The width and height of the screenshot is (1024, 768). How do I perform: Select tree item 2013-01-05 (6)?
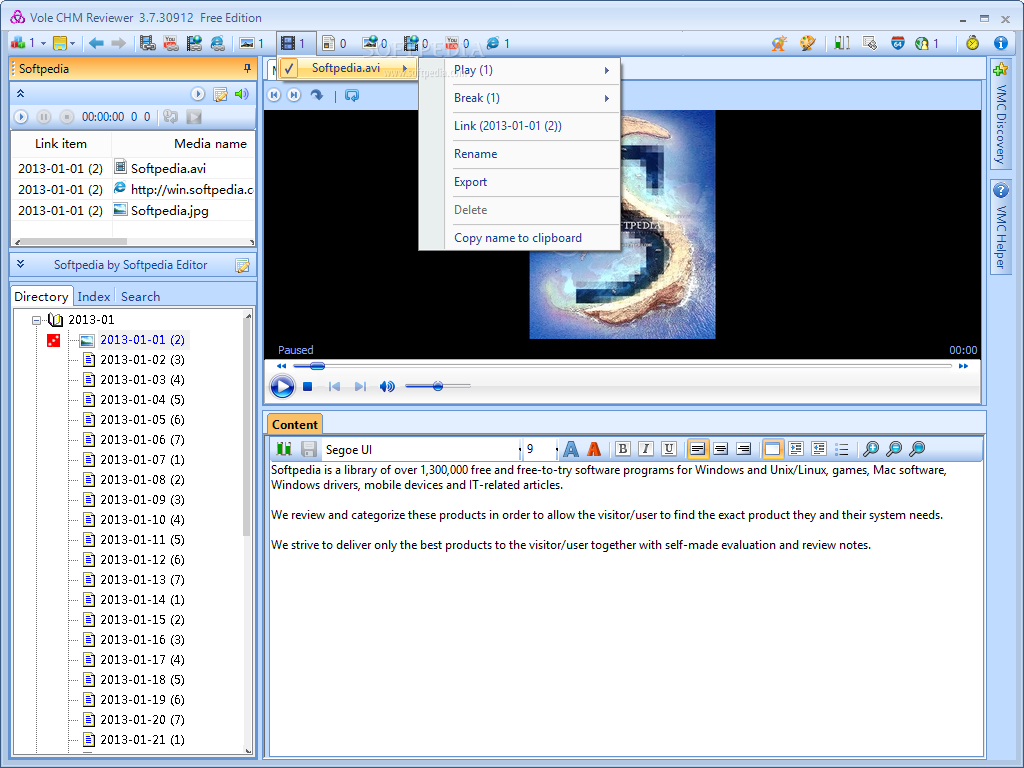(x=142, y=419)
